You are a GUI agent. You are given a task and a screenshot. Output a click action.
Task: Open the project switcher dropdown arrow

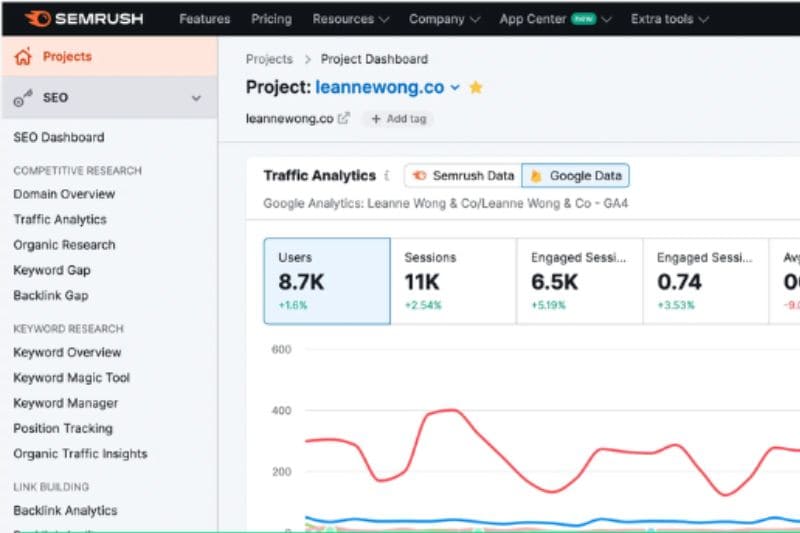pyautogui.click(x=455, y=88)
